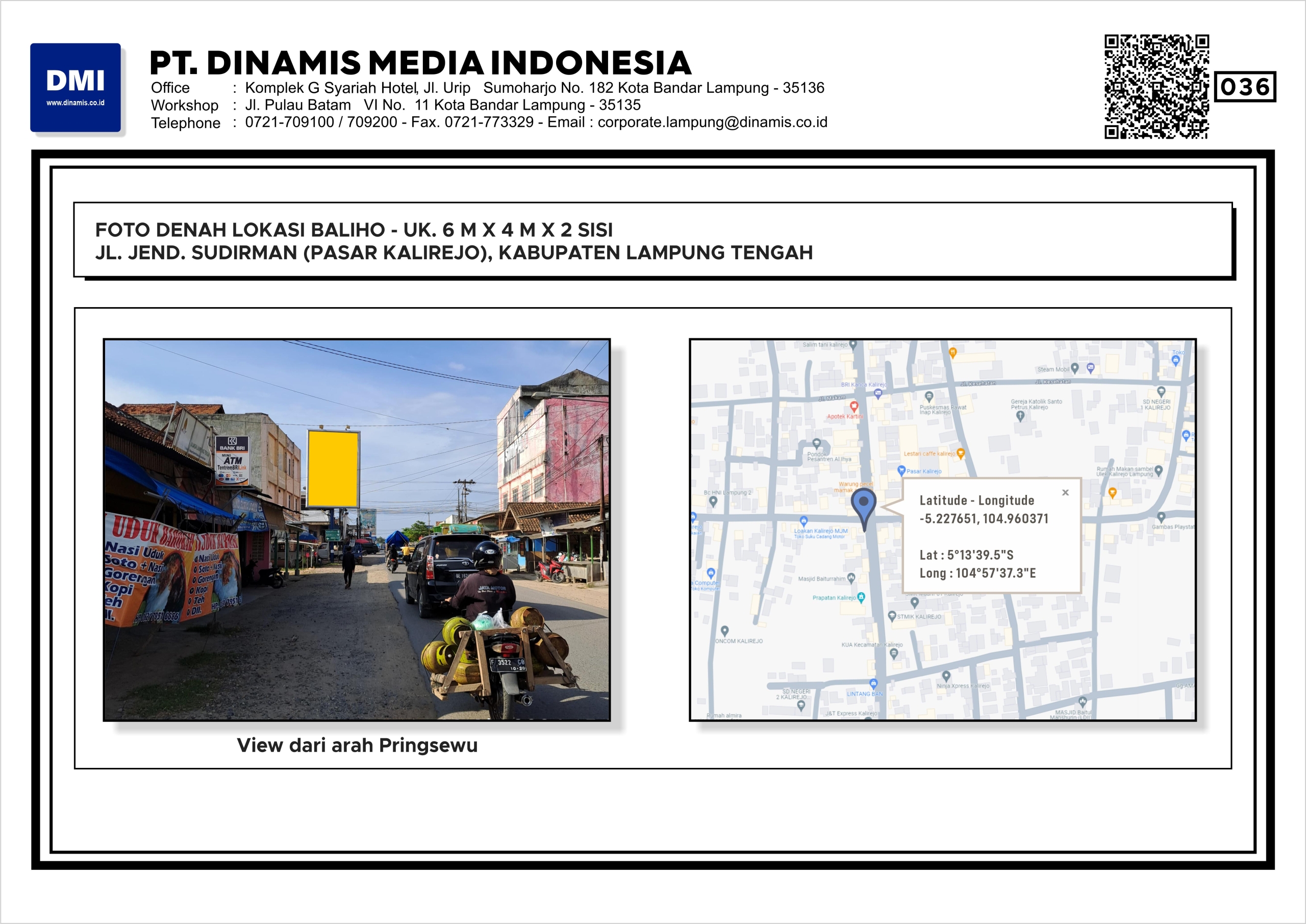The image size is (1306, 924).
Task: Click coordinates -5.227651, 104.960371
Action: pos(984,518)
